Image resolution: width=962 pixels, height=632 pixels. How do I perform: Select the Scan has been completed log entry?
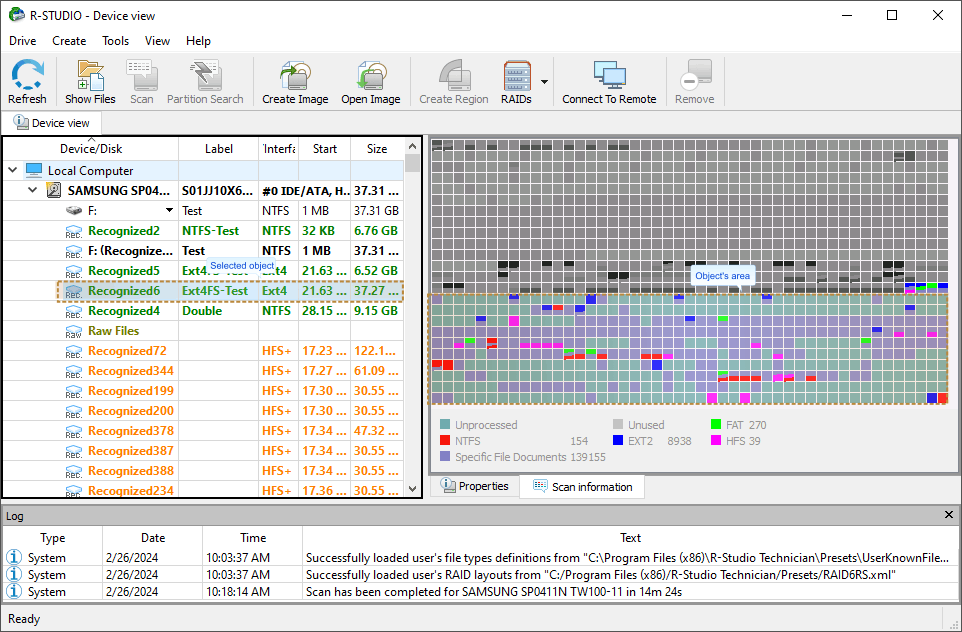click(481, 592)
